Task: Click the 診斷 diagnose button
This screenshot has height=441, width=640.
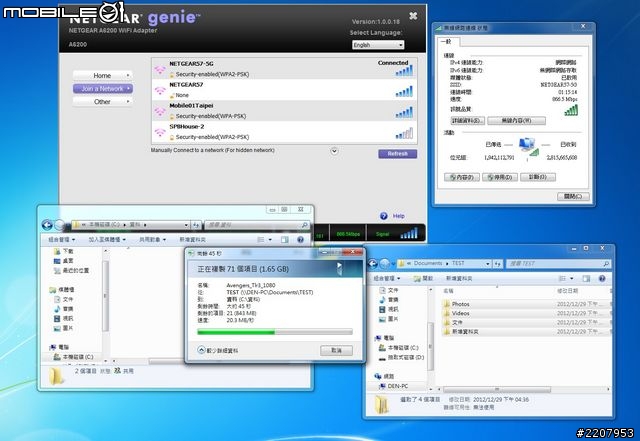Action: 538,177
